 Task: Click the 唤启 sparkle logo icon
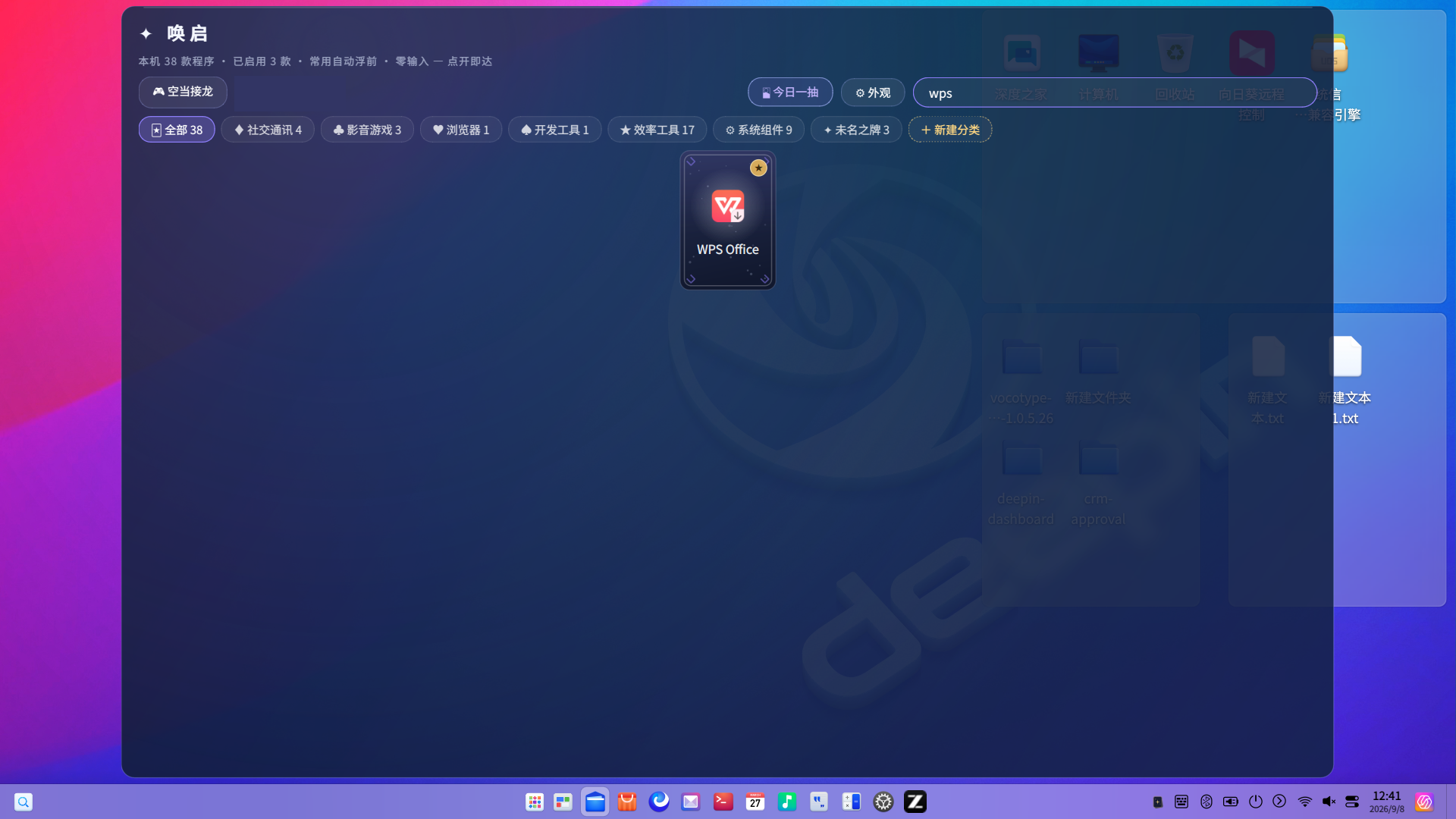coord(146,33)
